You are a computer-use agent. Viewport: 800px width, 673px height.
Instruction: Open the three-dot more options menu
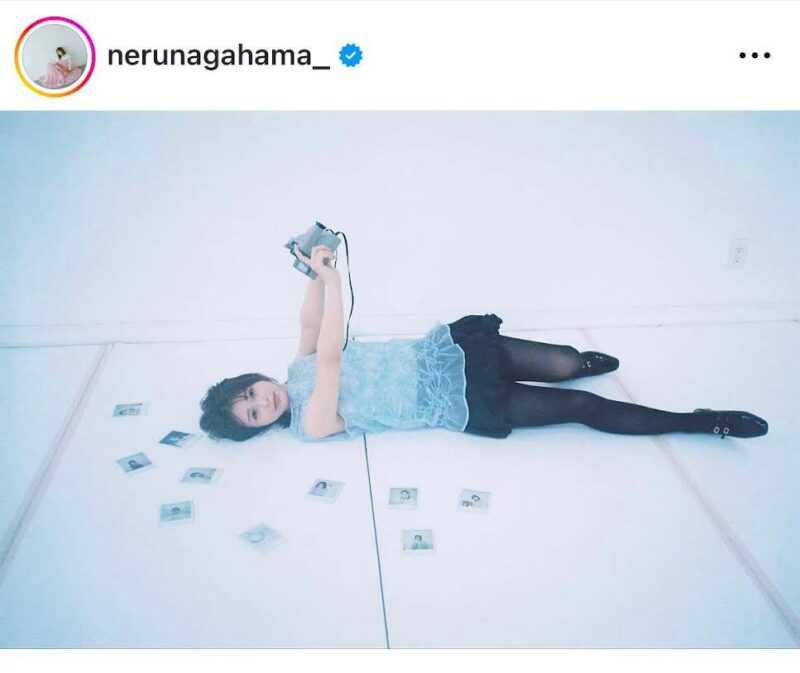click(x=755, y=55)
